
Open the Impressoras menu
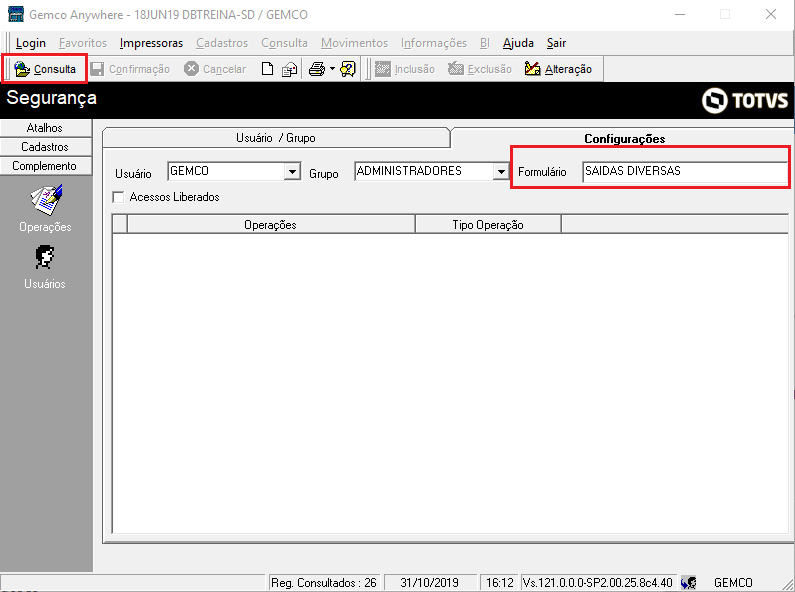click(x=151, y=43)
